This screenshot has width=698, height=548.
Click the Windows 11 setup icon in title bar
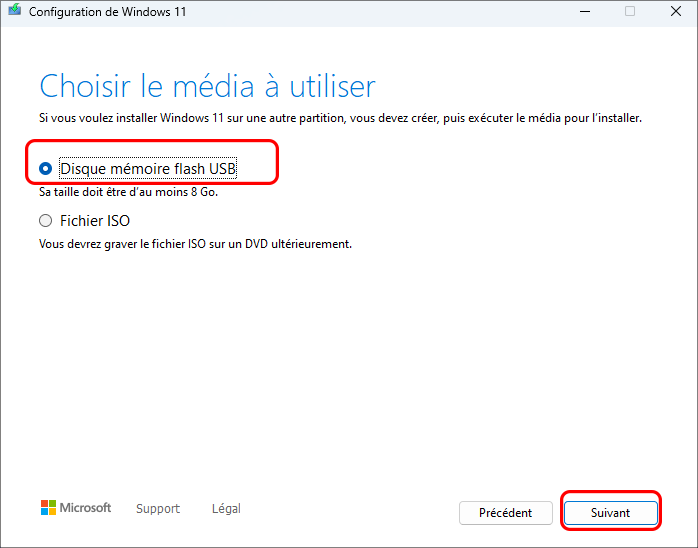click(x=14, y=10)
